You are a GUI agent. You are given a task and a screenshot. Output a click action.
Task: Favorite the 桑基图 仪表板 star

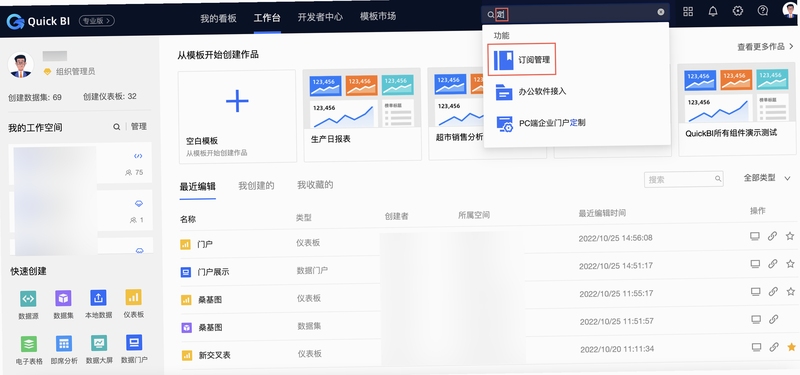point(791,291)
